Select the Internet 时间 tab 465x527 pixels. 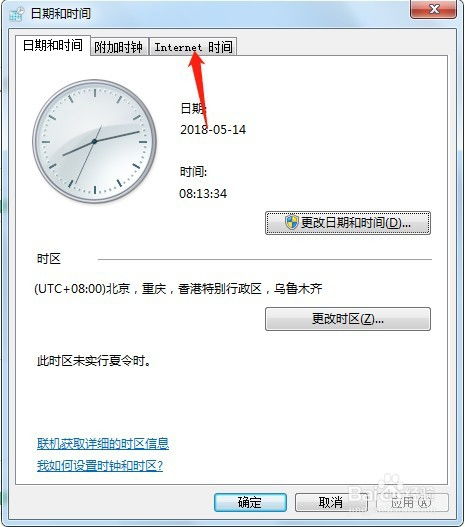tap(193, 47)
